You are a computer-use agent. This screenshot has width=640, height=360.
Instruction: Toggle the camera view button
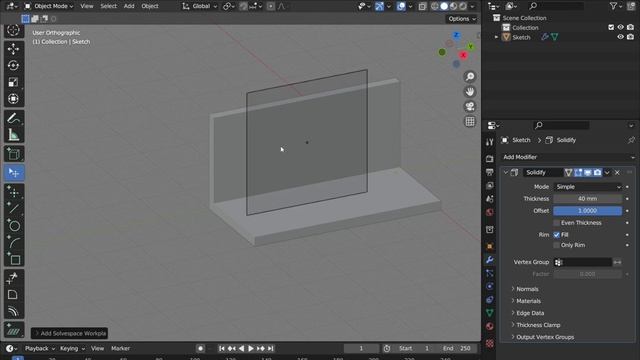point(470,107)
